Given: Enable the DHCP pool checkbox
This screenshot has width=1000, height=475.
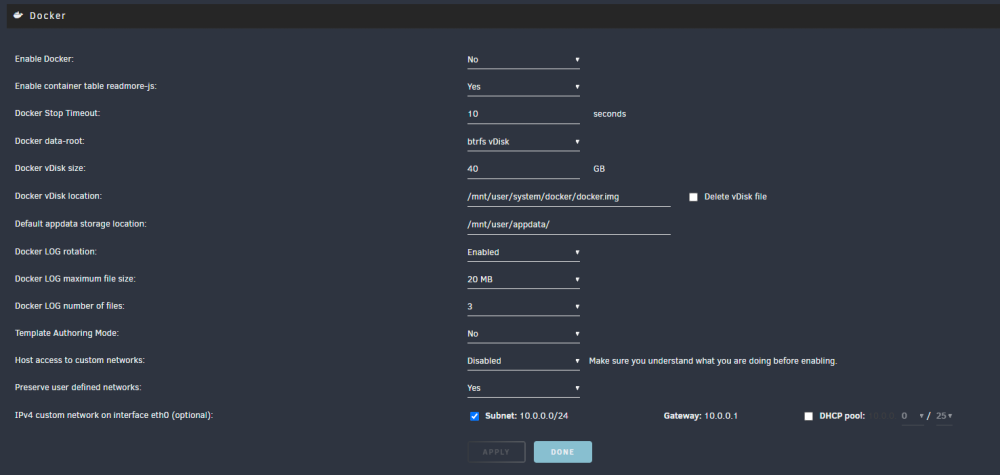Looking at the screenshot, I should 809,416.
